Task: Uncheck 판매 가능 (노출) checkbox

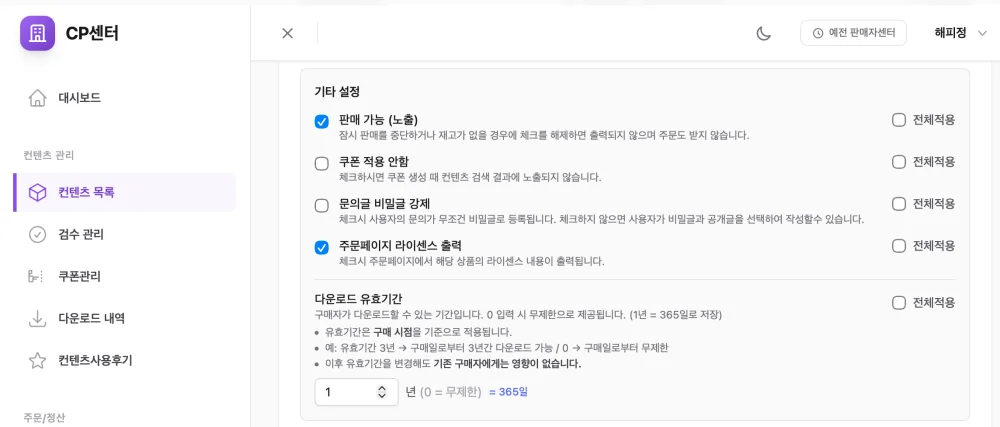Action: [322, 122]
